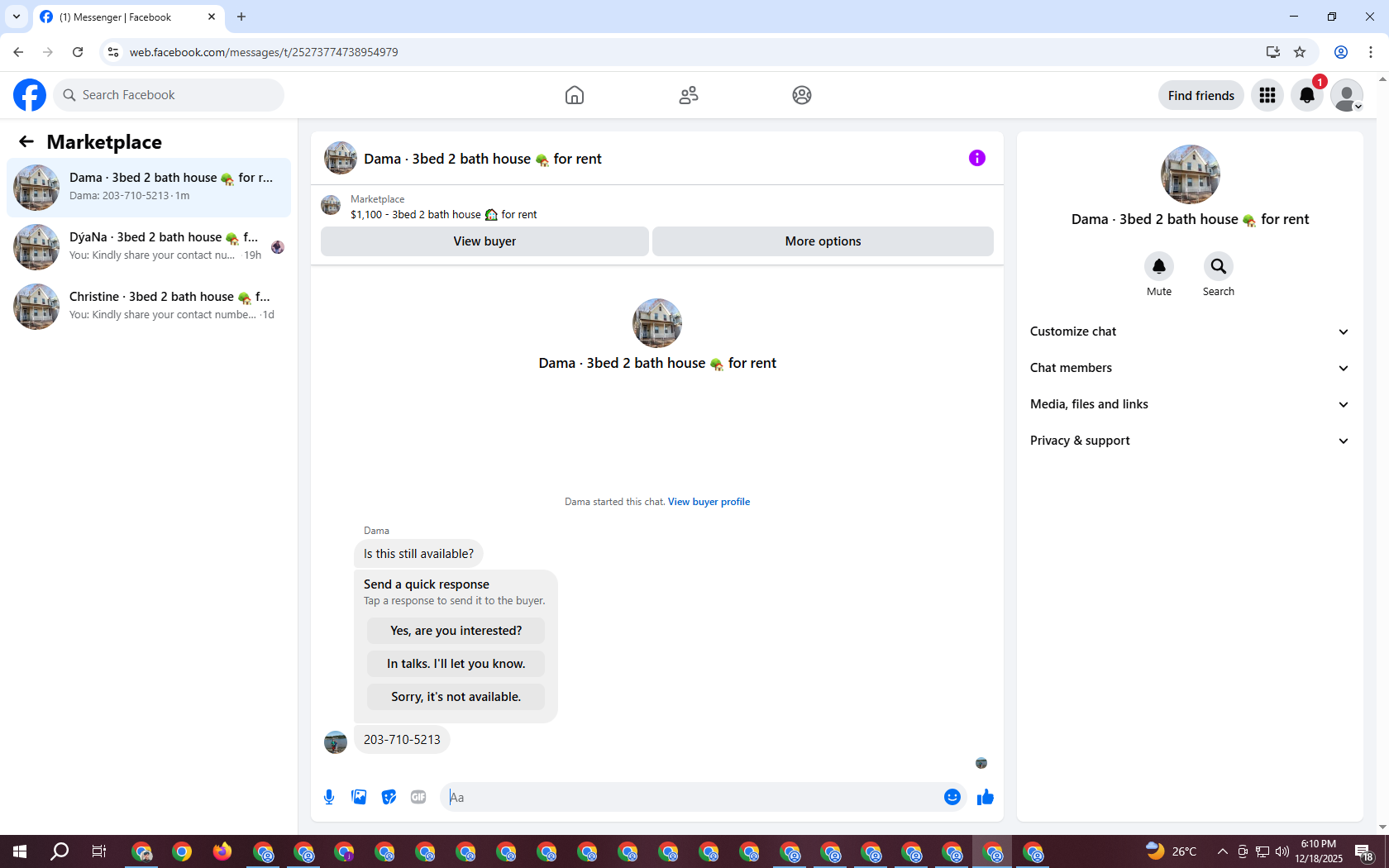Viewport: 1389px width, 868px height.
Task: Open the taskbar clock showing 6:10 PM
Action: click(x=1319, y=851)
